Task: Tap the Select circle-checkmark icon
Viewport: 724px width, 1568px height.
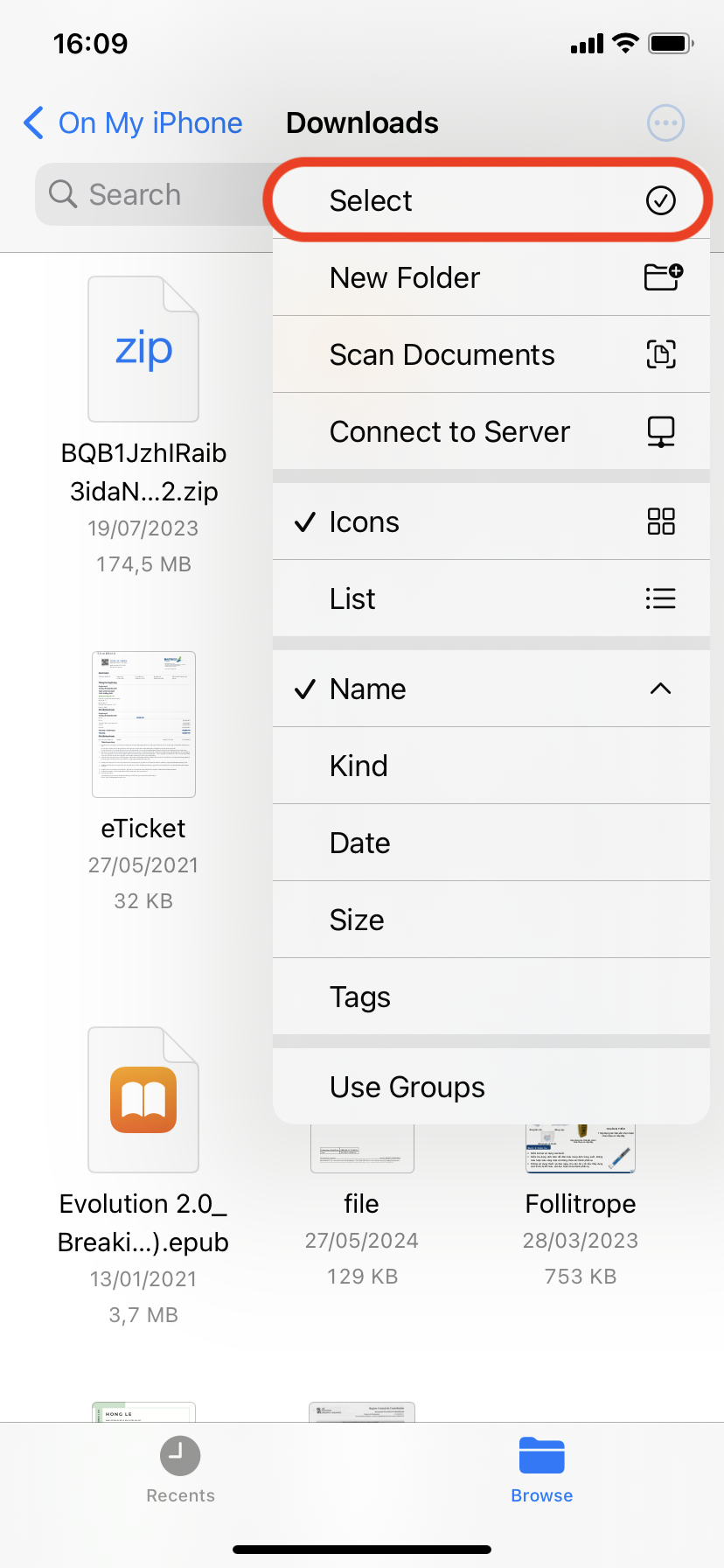Action: coord(661,200)
